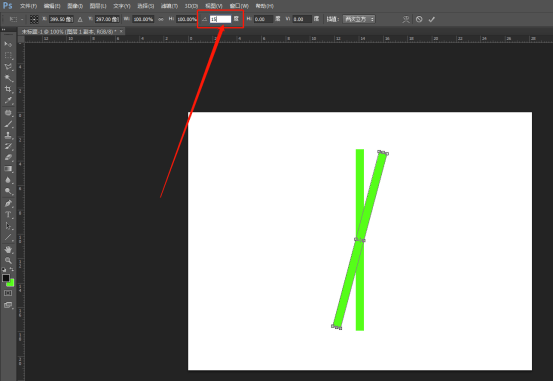This screenshot has width=554, height=381.
Task: Select the Line shape tool
Action: tap(8, 237)
